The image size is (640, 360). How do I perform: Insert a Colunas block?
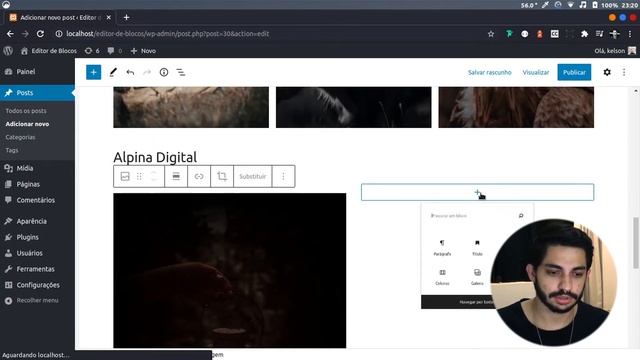pyautogui.click(x=442, y=277)
